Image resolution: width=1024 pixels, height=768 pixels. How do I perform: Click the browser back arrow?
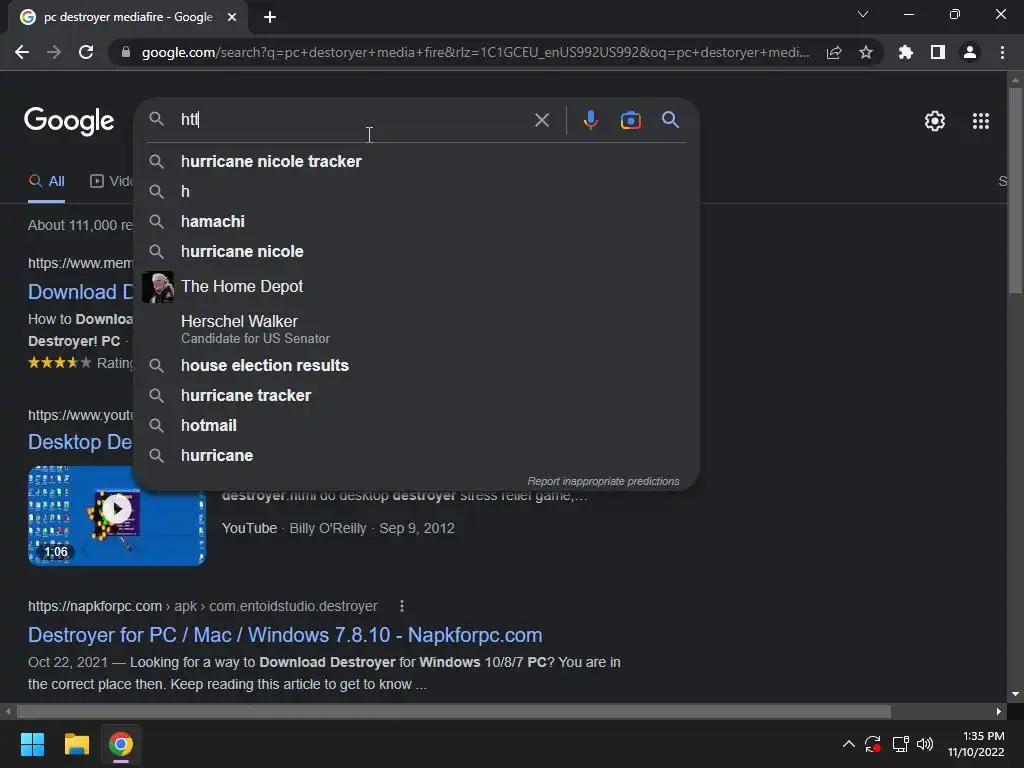point(22,52)
